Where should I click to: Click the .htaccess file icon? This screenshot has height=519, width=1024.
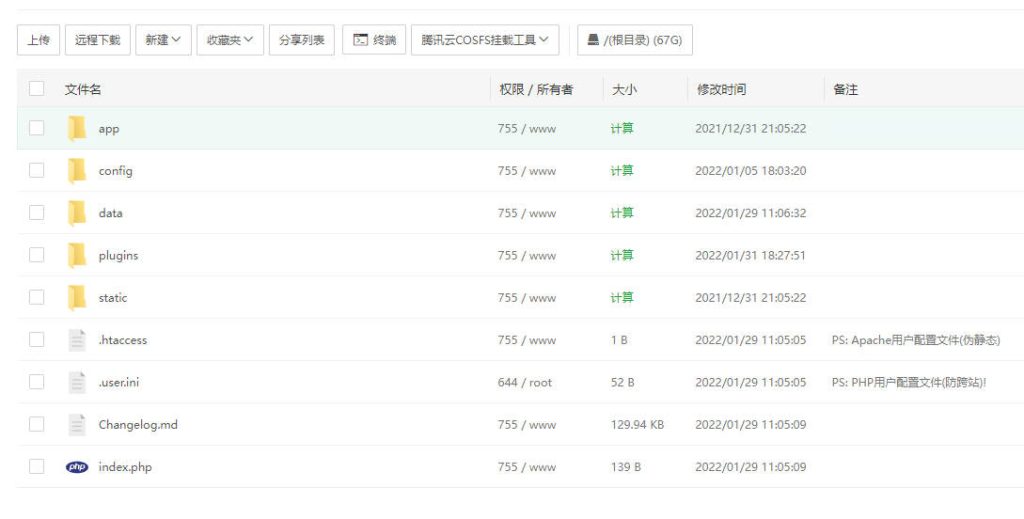tap(77, 339)
